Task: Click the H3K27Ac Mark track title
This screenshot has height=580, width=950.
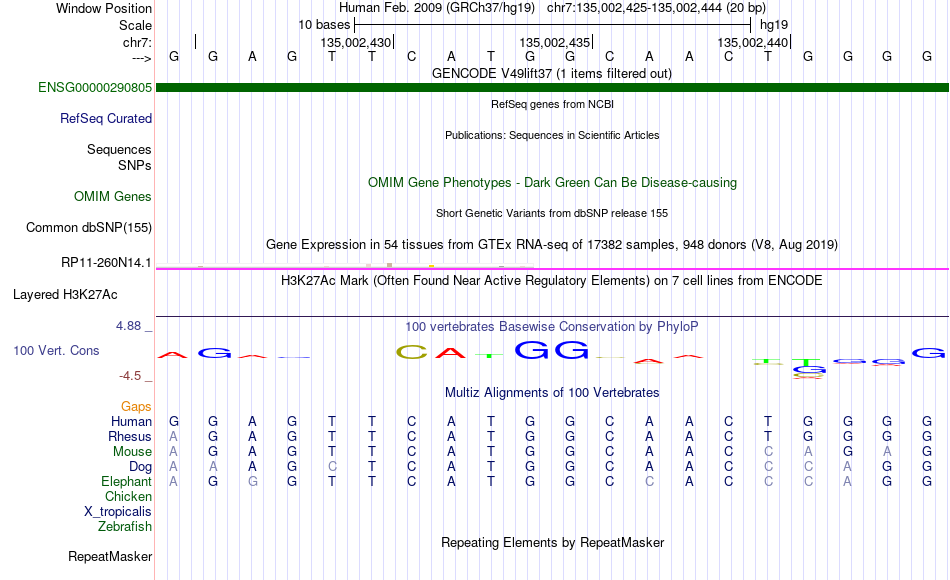Action: pos(552,281)
